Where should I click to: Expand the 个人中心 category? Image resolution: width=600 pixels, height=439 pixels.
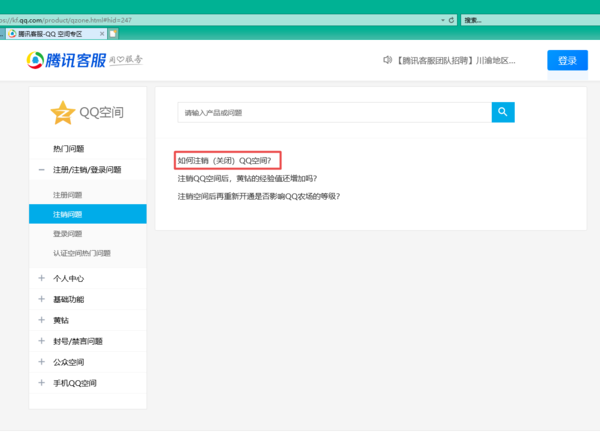click(x=41, y=278)
